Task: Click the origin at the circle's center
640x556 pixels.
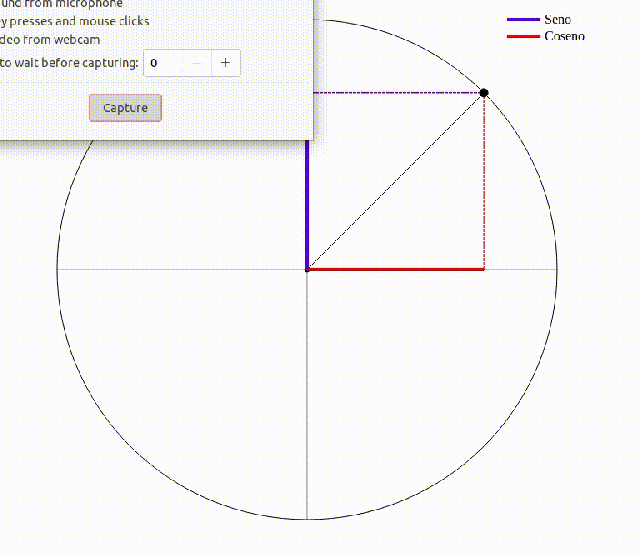Action: coord(307,269)
